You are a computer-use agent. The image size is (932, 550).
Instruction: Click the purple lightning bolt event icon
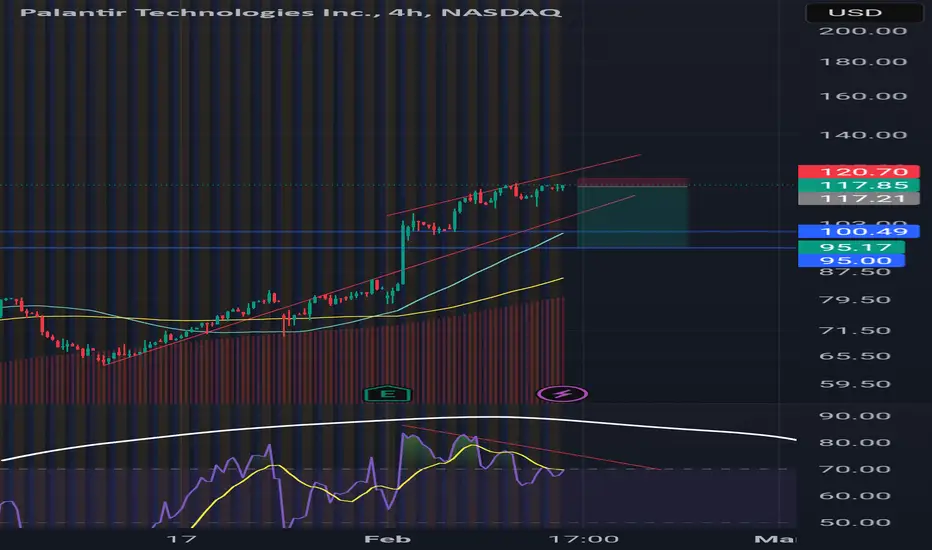tap(562, 394)
